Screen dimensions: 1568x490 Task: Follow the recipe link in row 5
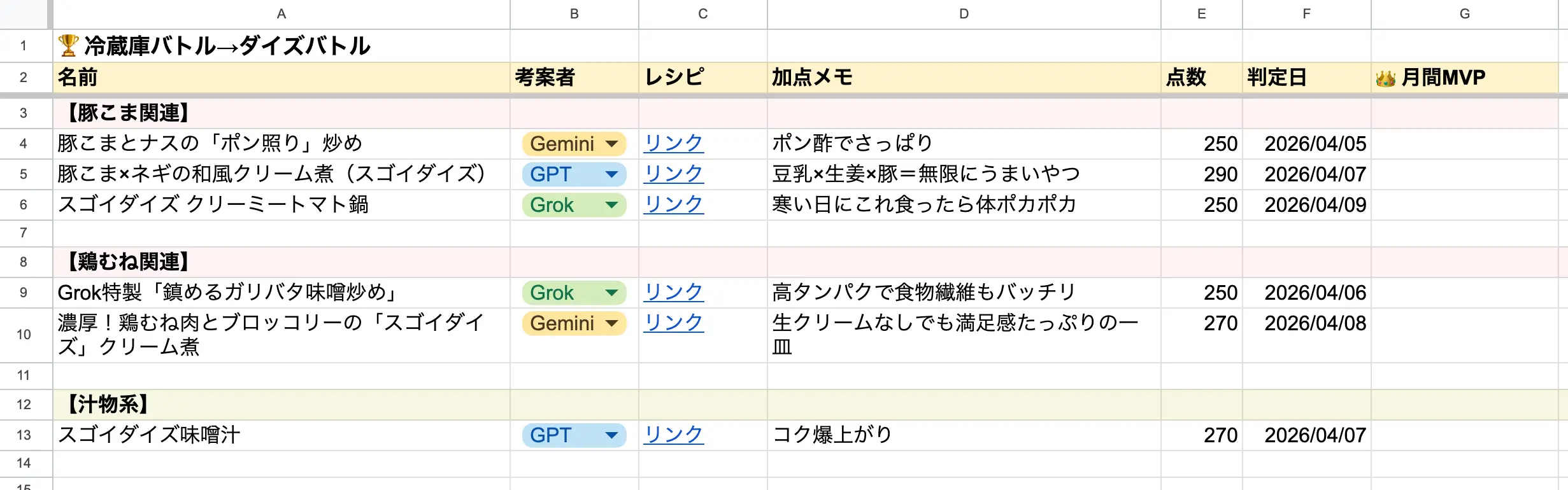pos(673,174)
